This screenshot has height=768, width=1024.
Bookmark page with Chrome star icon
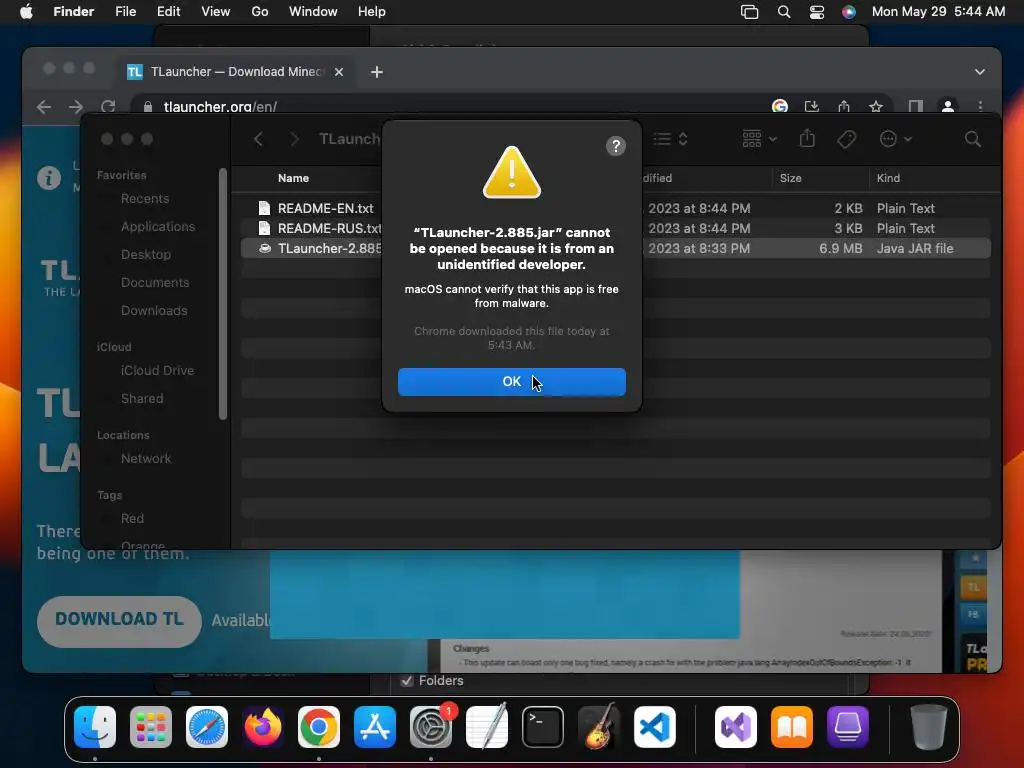[876, 106]
